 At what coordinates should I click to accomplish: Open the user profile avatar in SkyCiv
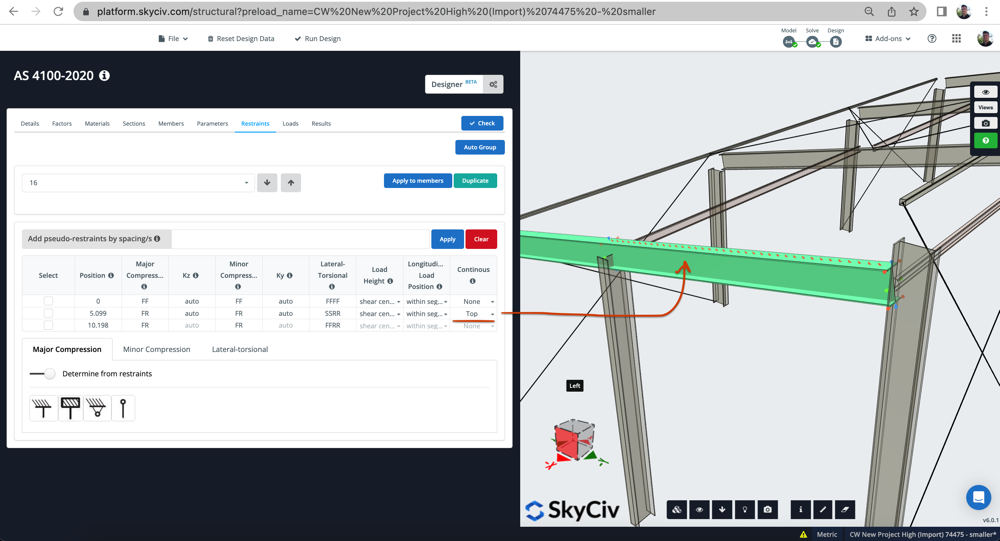click(x=985, y=38)
